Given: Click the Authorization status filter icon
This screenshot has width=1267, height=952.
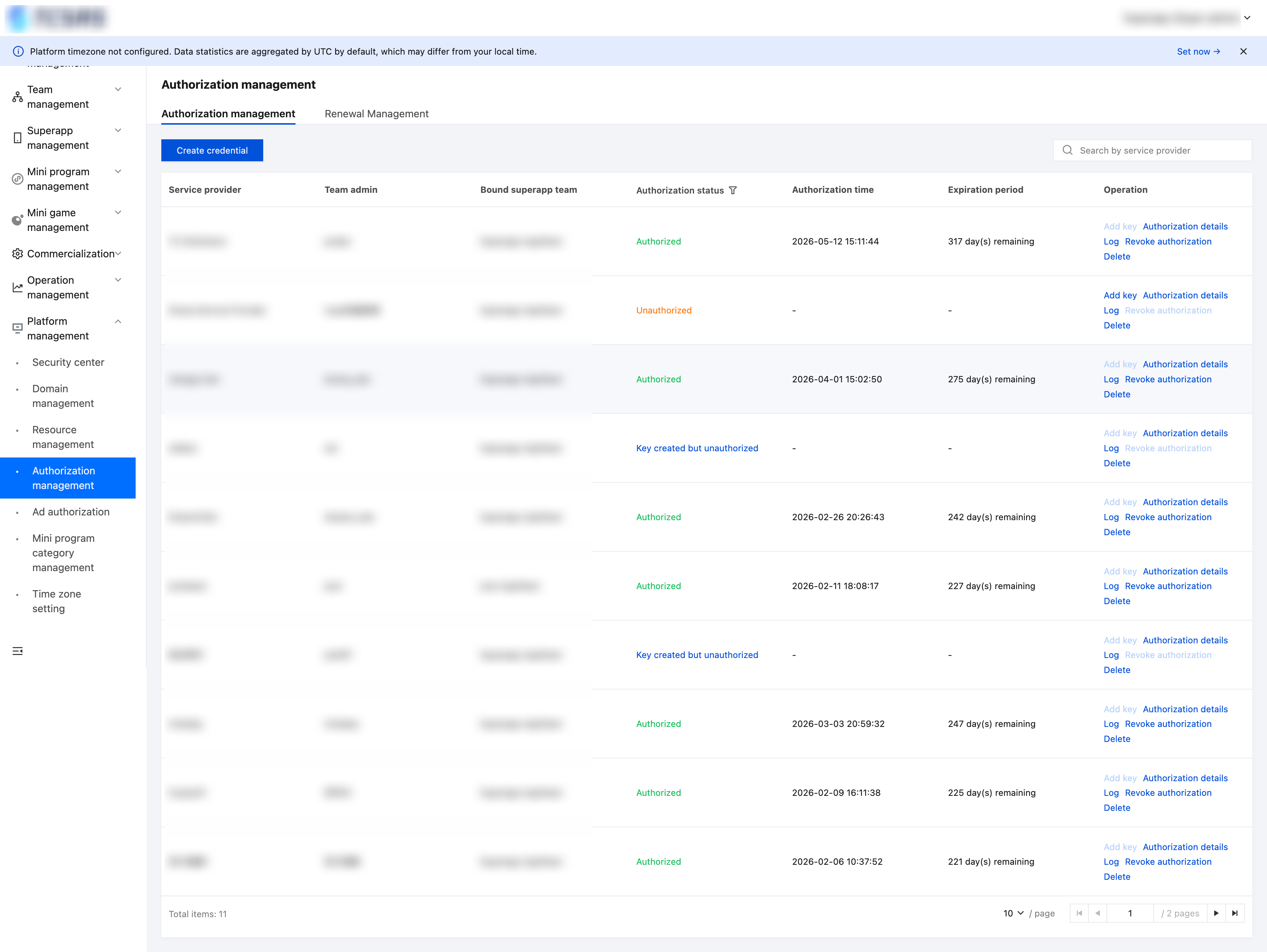Looking at the screenshot, I should (732, 190).
